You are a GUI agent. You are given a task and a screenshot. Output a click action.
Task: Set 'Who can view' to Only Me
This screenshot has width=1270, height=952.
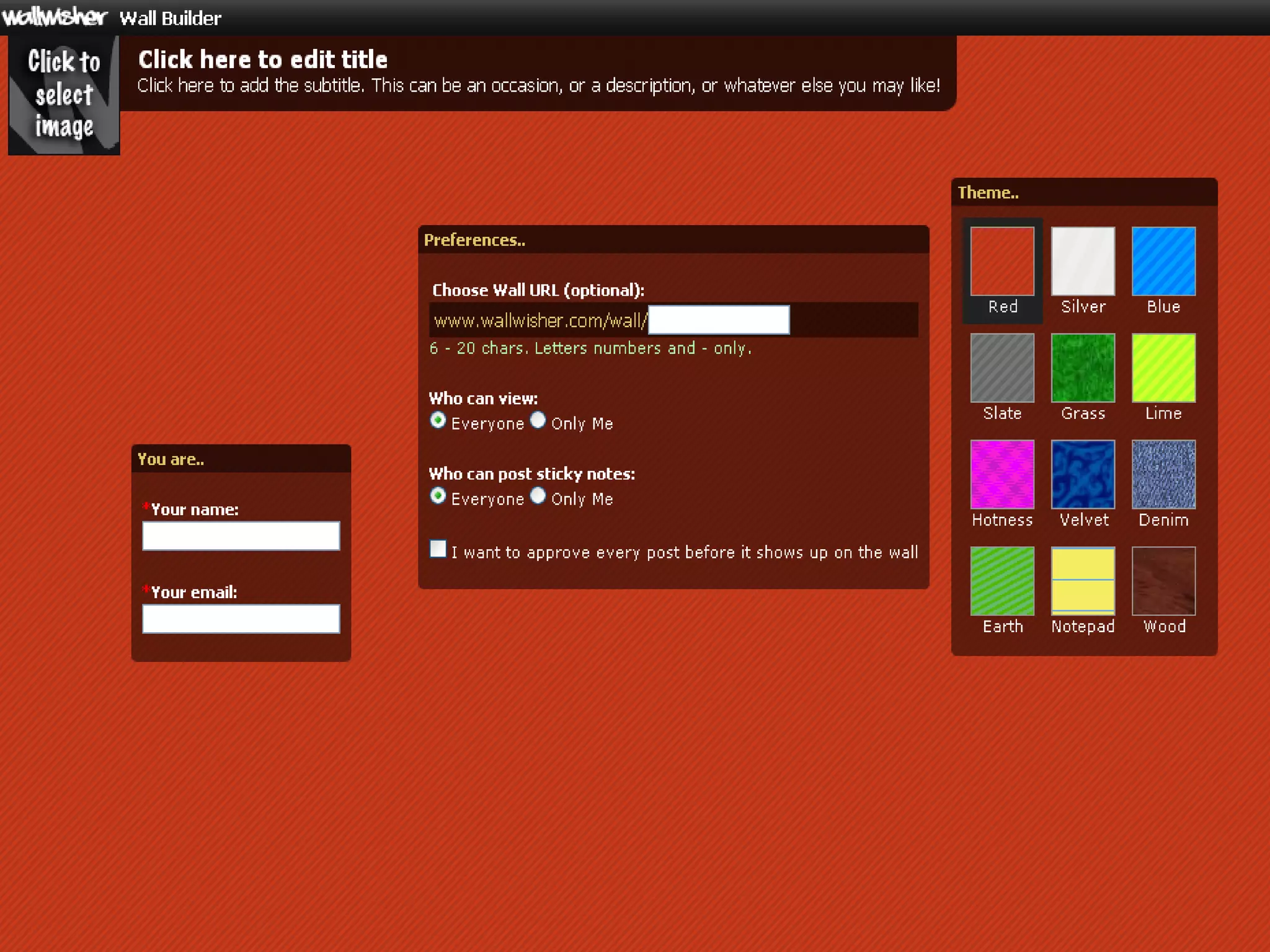[x=538, y=421]
